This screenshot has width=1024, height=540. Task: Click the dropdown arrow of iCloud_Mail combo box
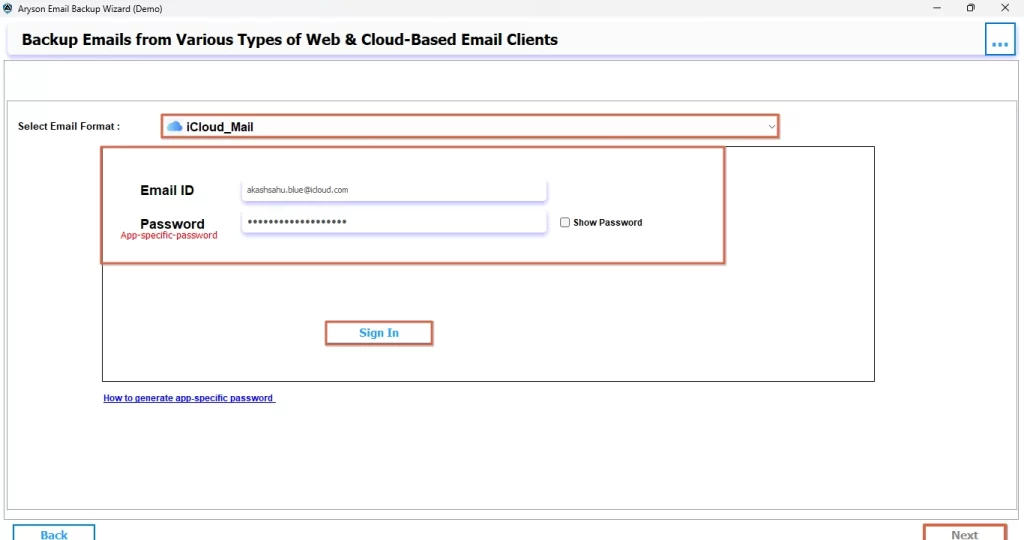[x=771, y=127]
